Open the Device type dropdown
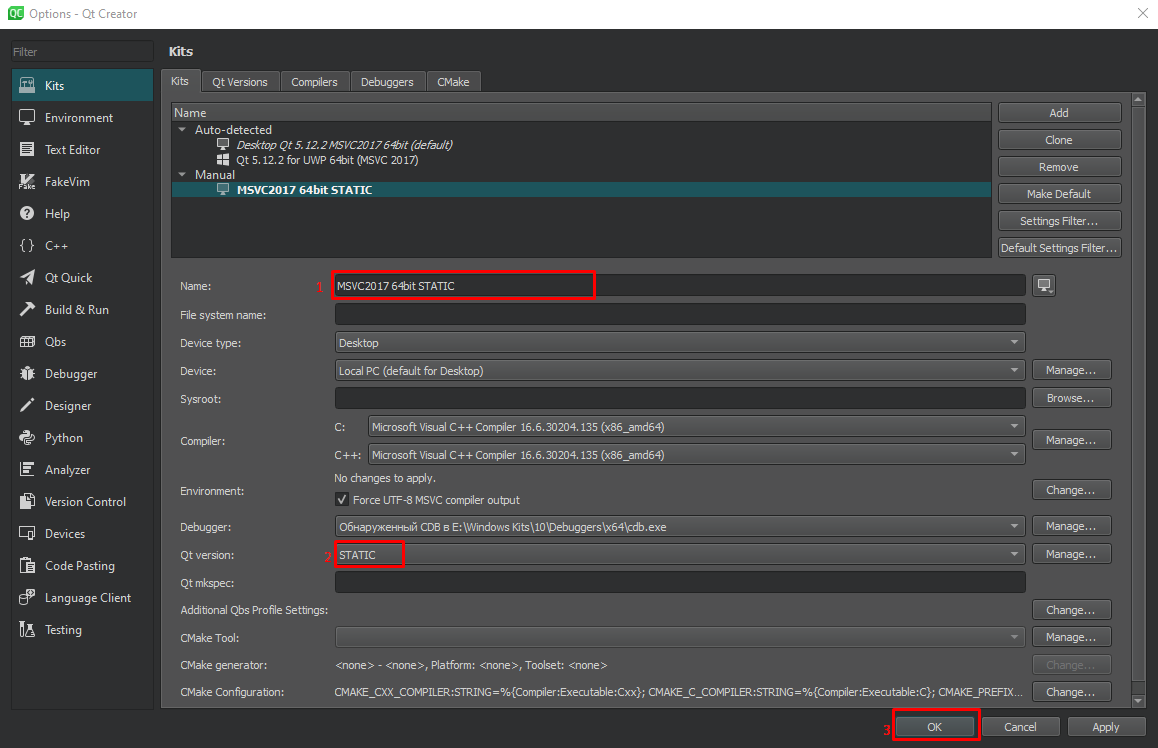 (x=679, y=343)
